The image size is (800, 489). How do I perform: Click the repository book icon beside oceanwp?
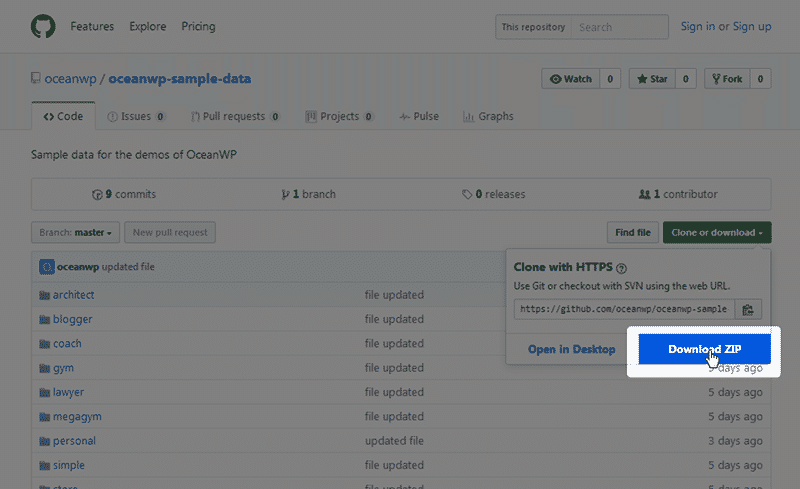36,78
